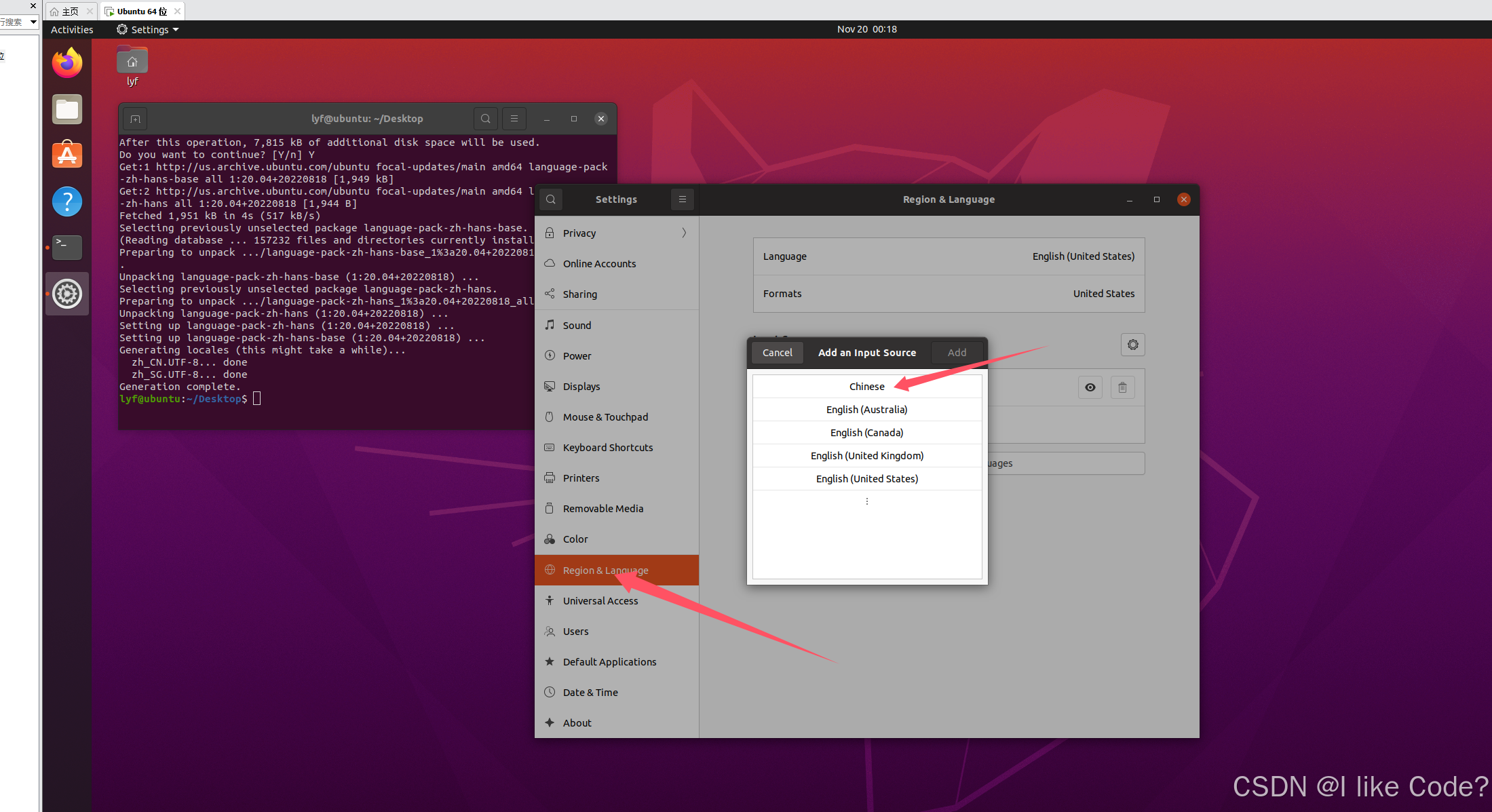Launch Firefox from the dock
The image size is (1492, 812).
tap(67, 63)
